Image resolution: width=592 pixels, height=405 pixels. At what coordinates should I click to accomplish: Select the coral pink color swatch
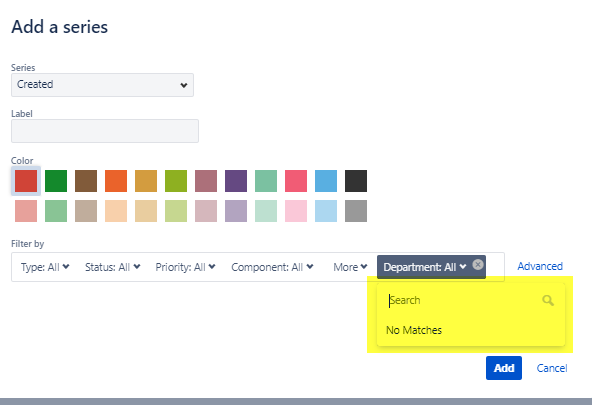pyautogui.click(x=296, y=181)
